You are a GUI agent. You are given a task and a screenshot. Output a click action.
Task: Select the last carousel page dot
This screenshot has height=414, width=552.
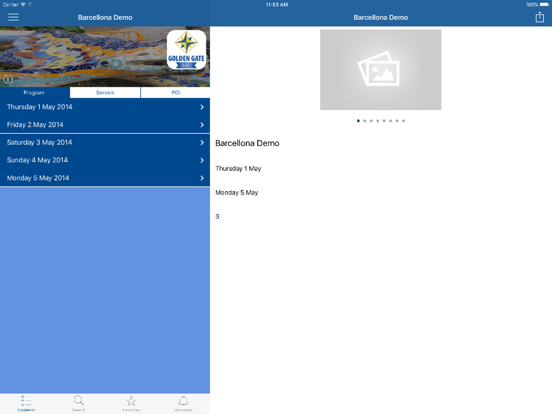click(x=403, y=121)
